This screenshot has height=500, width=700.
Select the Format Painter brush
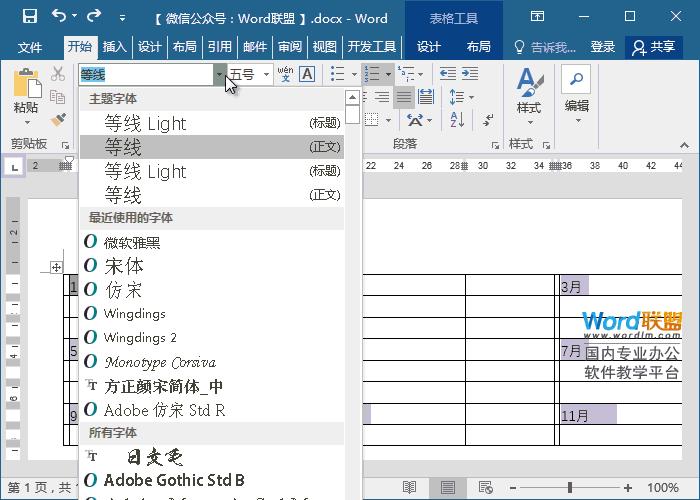click(x=58, y=120)
